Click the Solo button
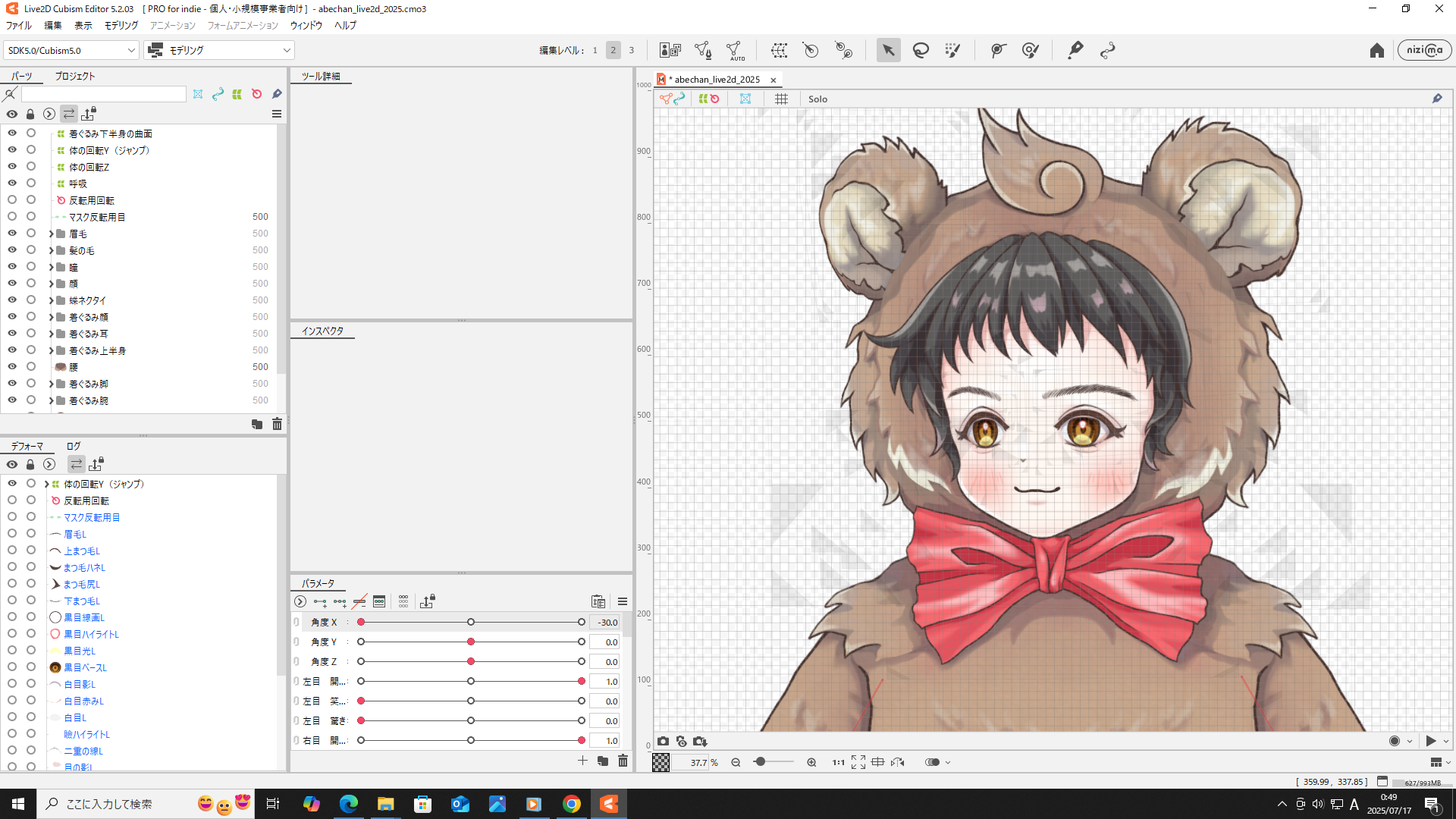The height and width of the screenshot is (819, 1456). point(817,99)
